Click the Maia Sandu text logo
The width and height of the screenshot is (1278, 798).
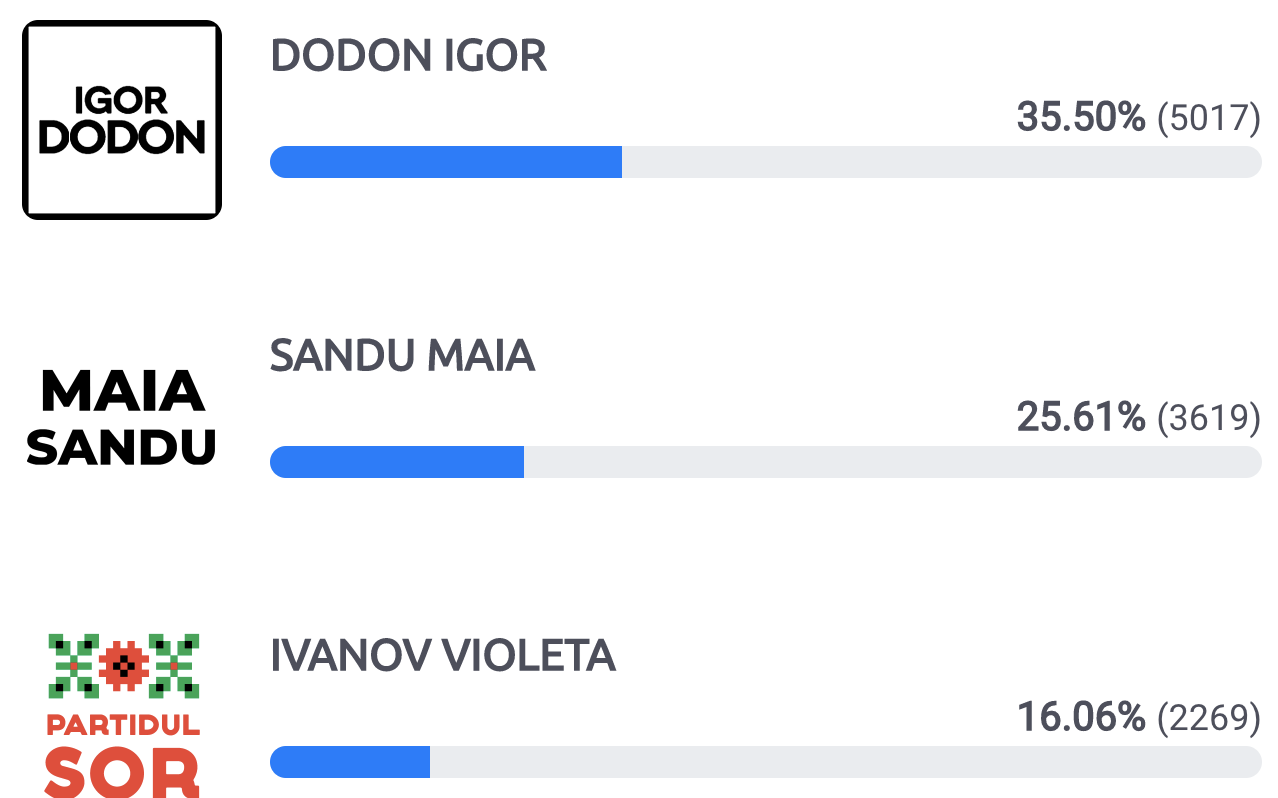tap(122, 418)
